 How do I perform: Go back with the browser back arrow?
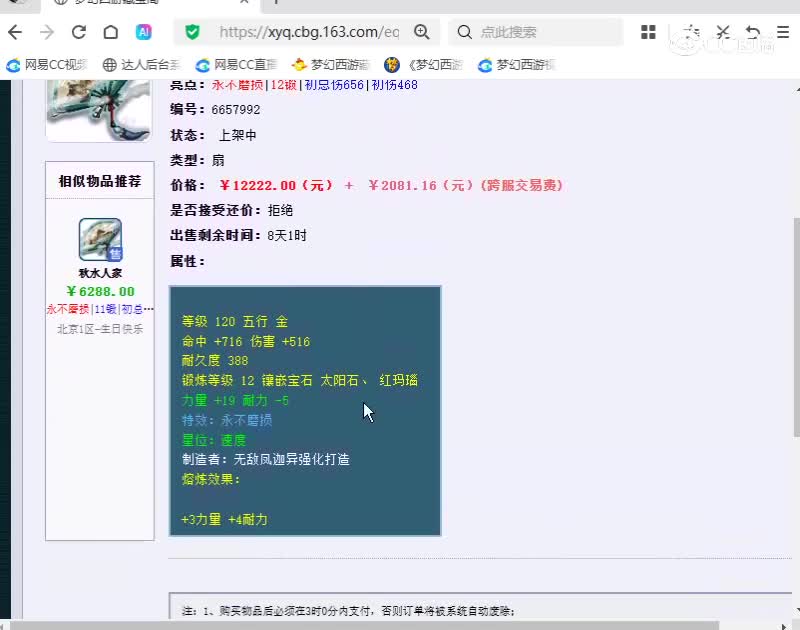click(15, 33)
